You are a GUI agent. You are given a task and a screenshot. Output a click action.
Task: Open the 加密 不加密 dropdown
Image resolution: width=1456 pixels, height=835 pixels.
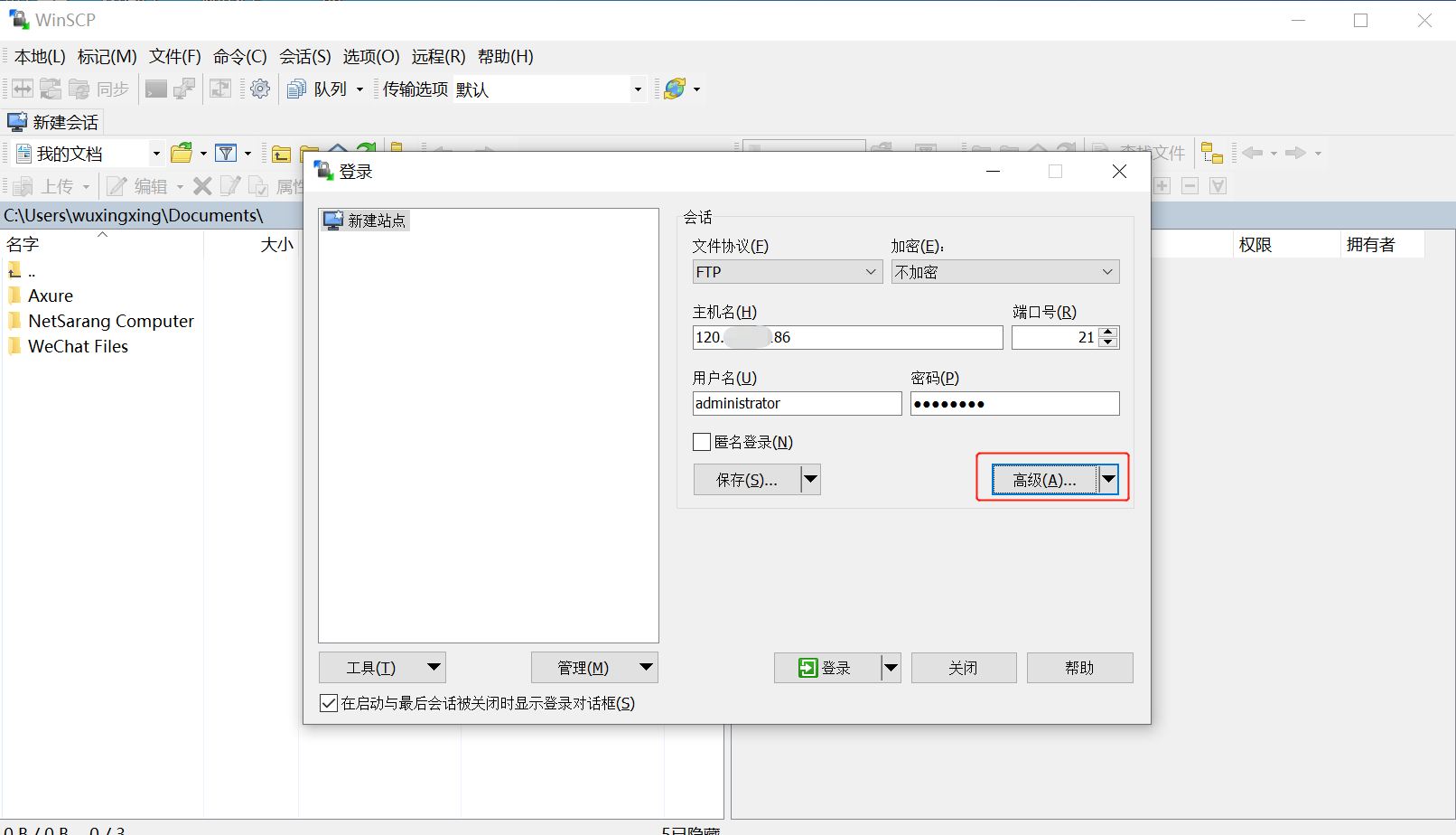pos(1005,272)
